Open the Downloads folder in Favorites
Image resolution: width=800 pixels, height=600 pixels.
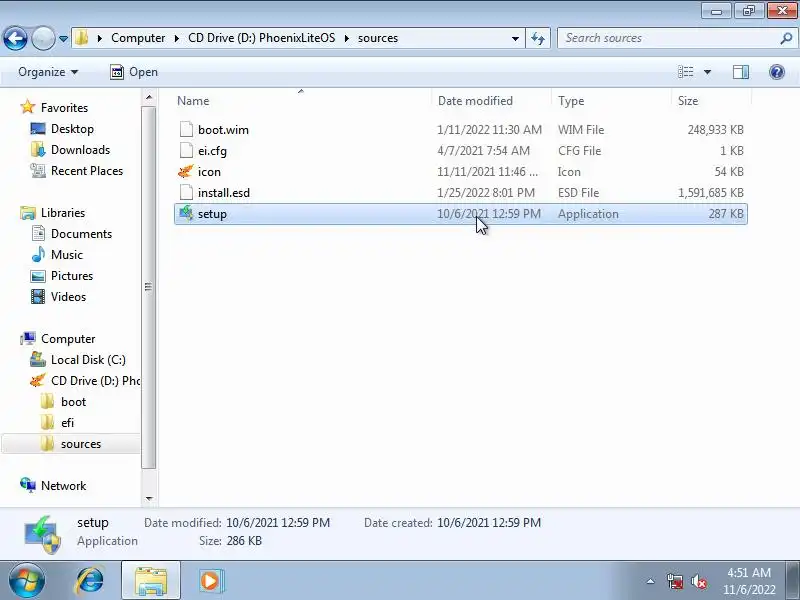pos(80,149)
